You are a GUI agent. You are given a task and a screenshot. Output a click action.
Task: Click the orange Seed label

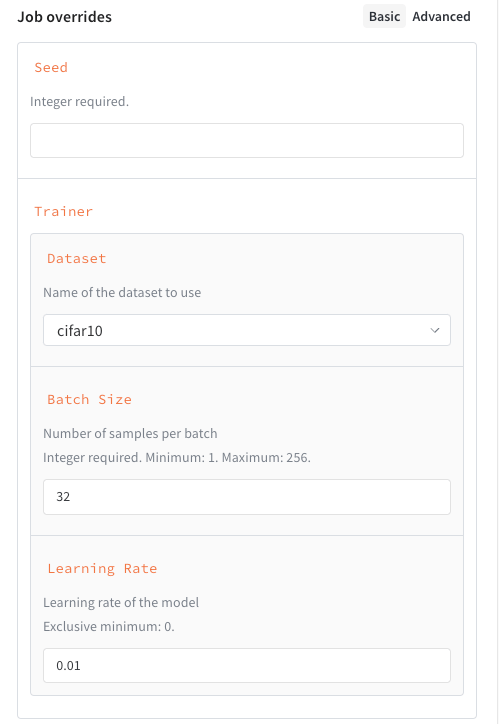[51, 67]
